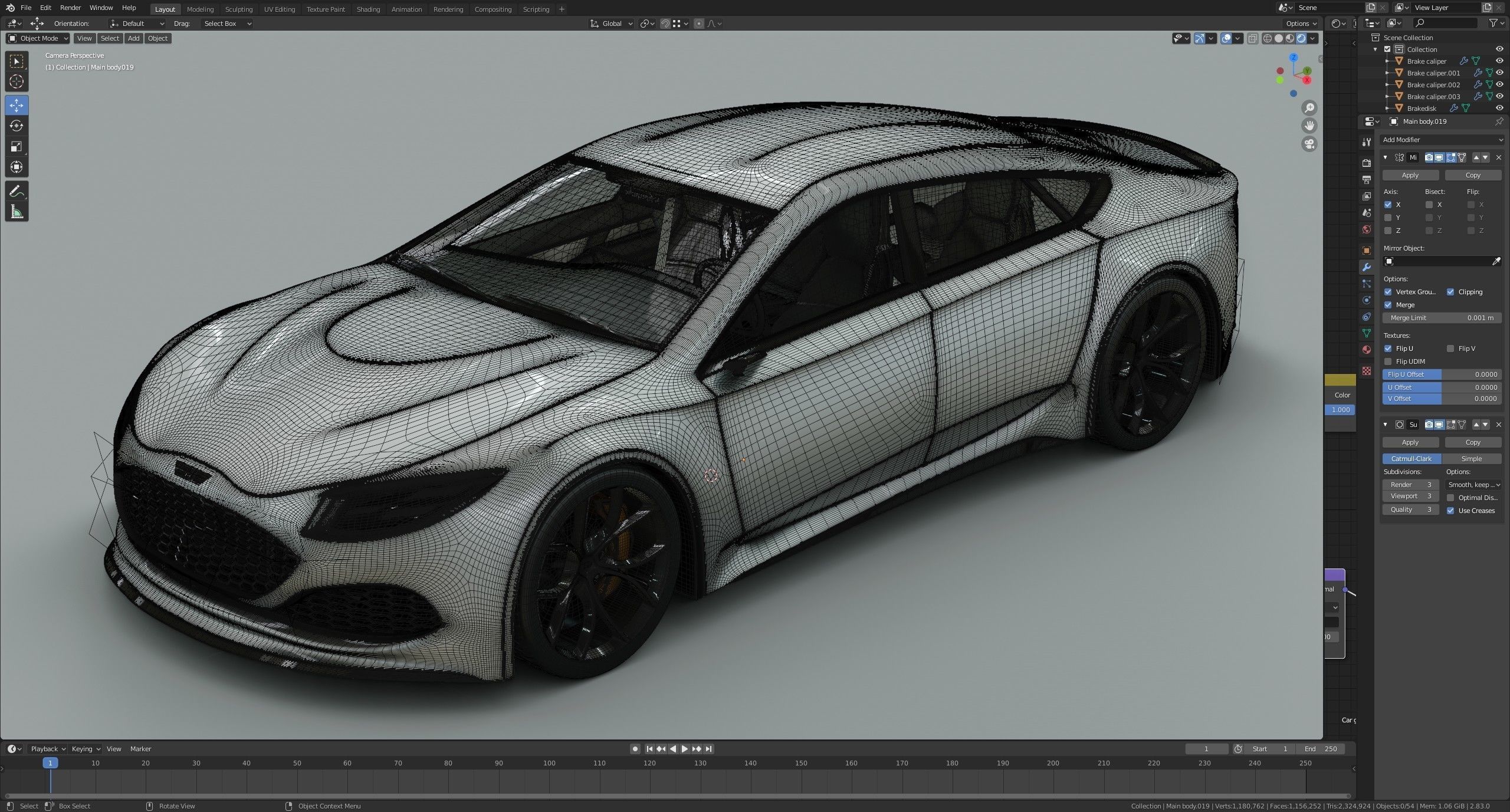Toggle viewport gizmos button

[x=1200, y=38]
